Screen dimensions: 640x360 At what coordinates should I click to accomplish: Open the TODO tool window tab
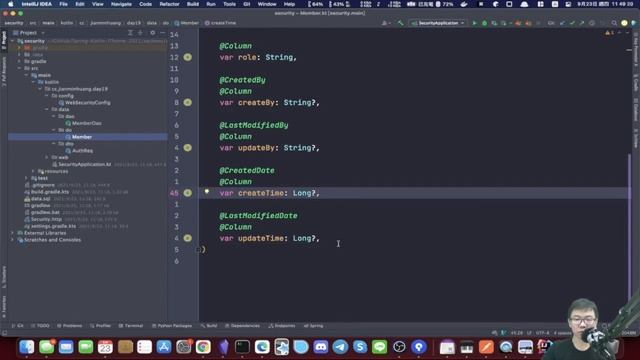pyautogui.click(x=40, y=326)
